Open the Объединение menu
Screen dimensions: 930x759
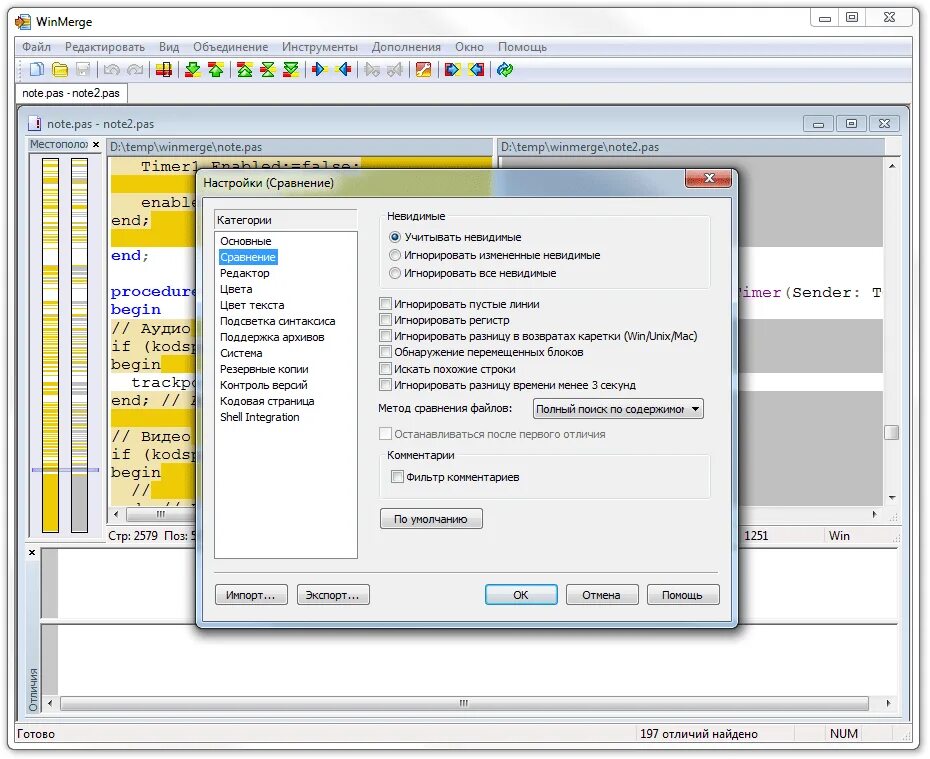[x=230, y=47]
